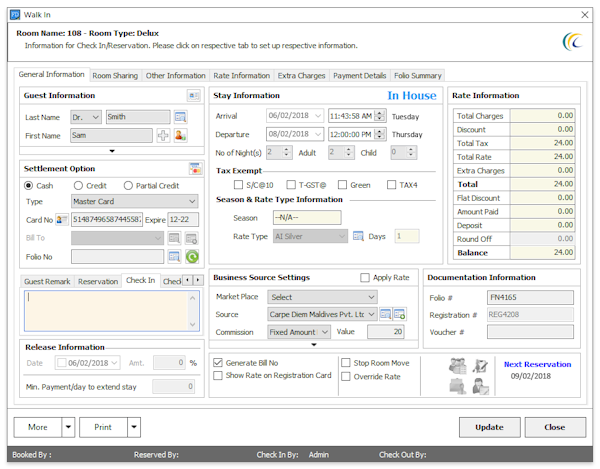Click the card icon in Guest Information header
This screenshot has height=469, width=600.
(x=194, y=95)
